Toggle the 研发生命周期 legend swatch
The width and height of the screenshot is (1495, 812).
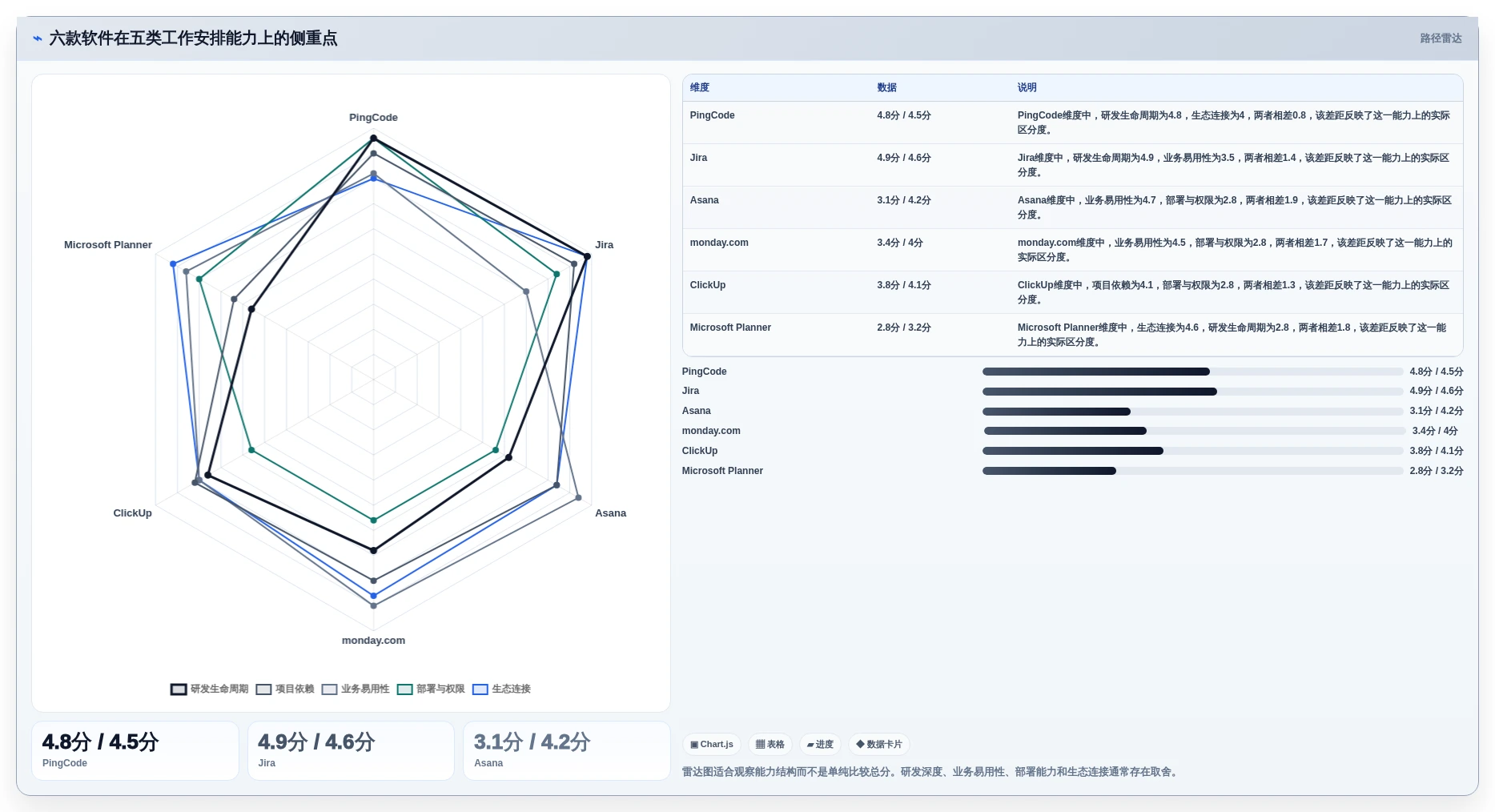179,689
